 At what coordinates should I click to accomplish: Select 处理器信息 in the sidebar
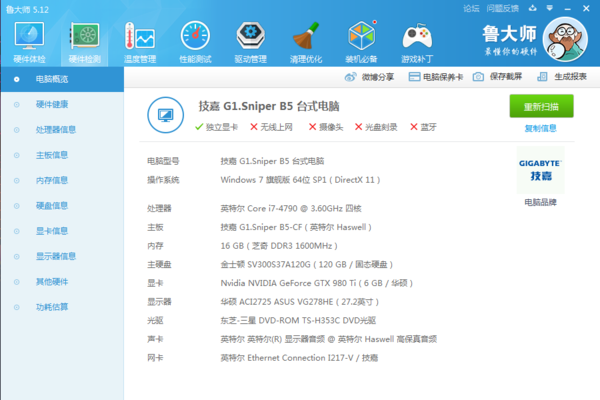(x=56, y=129)
